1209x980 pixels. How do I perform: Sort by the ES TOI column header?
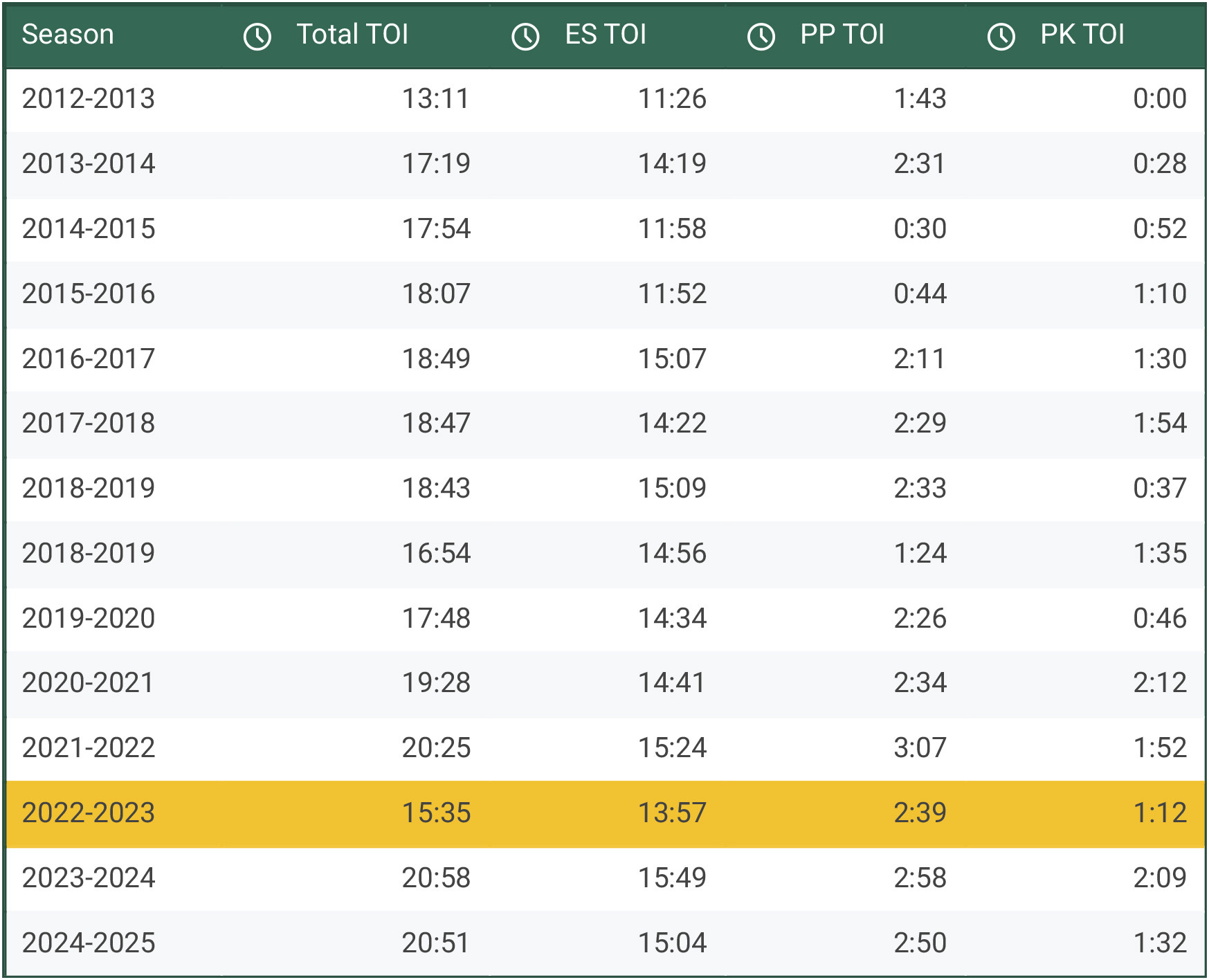pos(606,35)
